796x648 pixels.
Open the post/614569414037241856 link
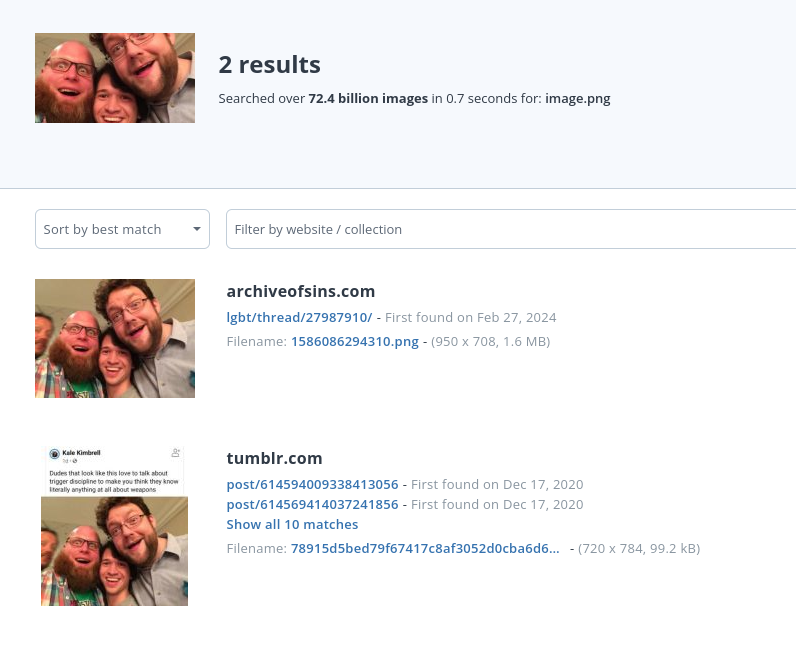point(312,504)
